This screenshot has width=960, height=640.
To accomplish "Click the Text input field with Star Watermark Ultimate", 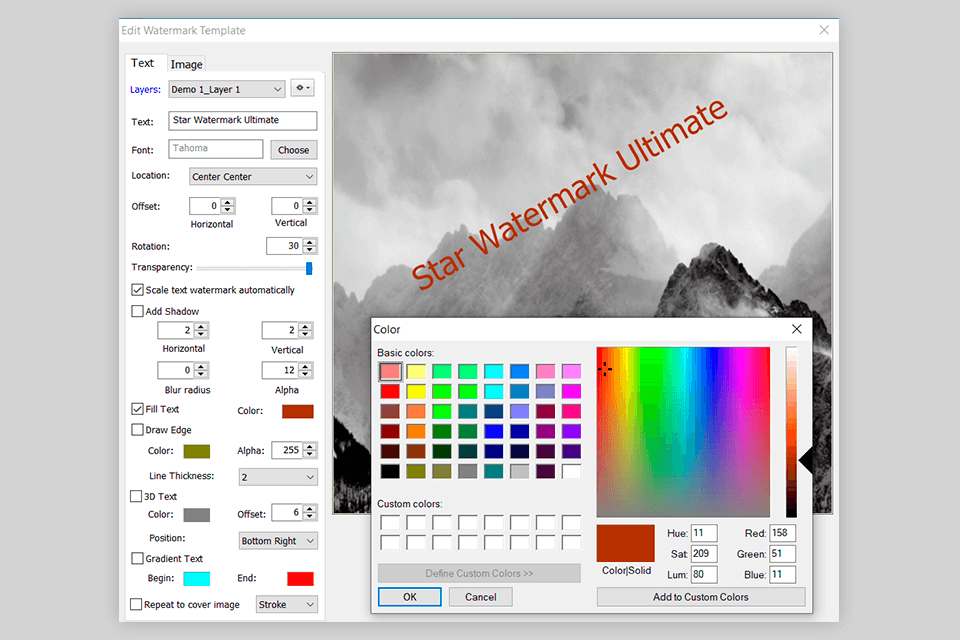I will point(242,120).
